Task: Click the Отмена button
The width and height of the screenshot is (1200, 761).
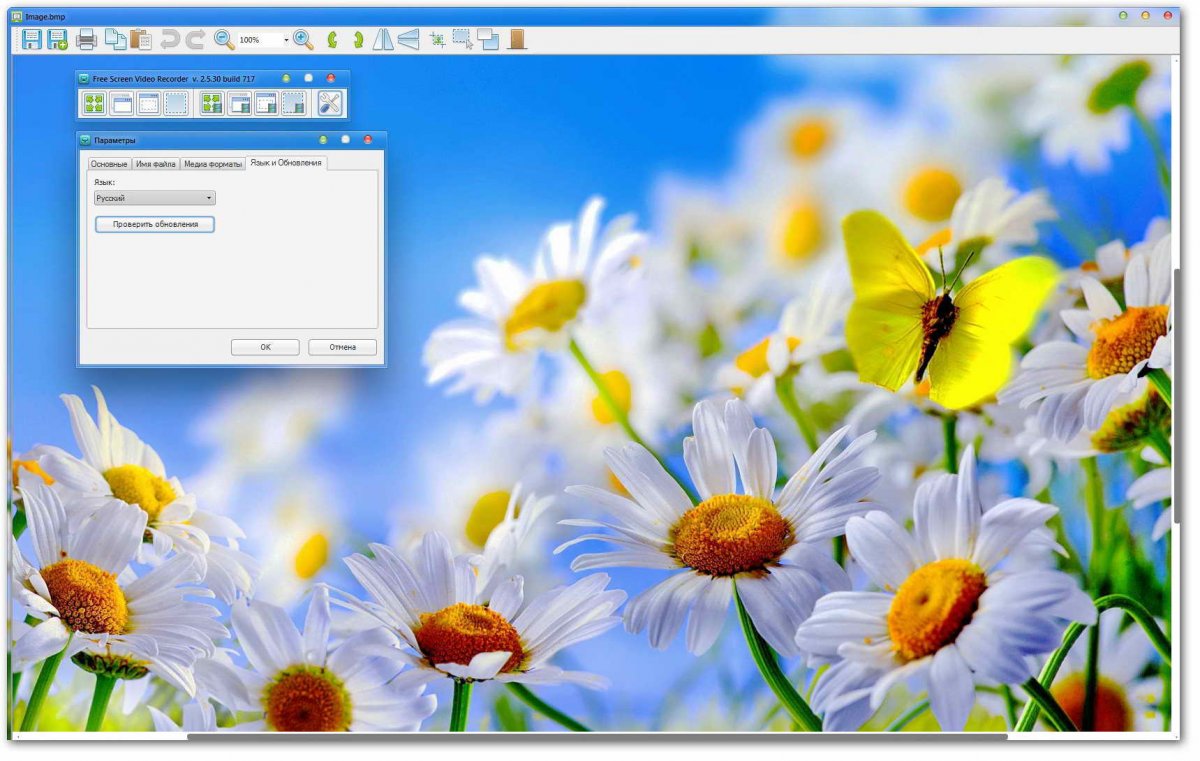Action: [x=343, y=347]
